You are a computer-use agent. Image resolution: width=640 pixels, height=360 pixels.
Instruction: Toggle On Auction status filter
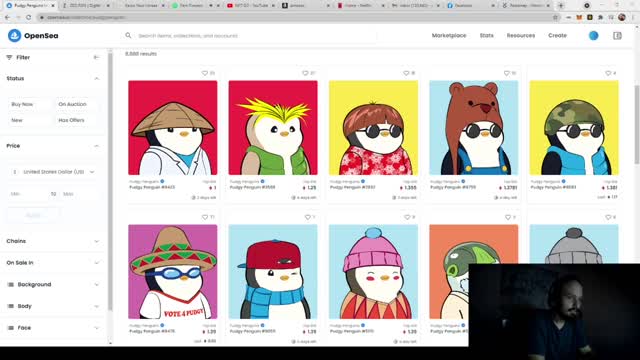[77, 104]
